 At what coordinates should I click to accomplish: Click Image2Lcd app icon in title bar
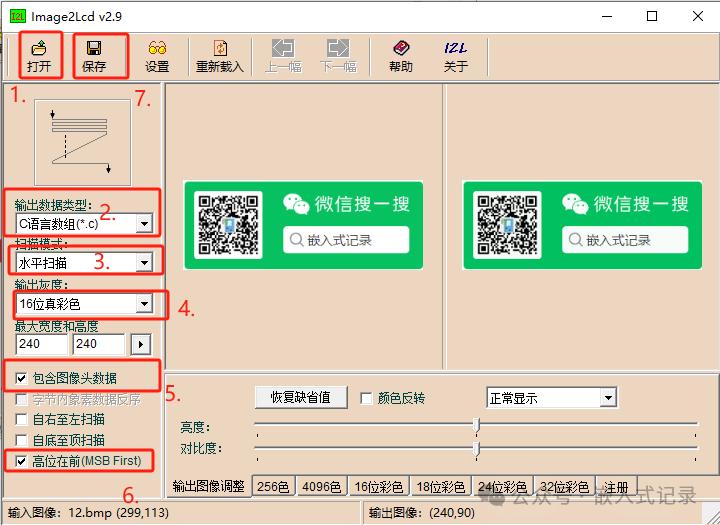pos(18,17)
